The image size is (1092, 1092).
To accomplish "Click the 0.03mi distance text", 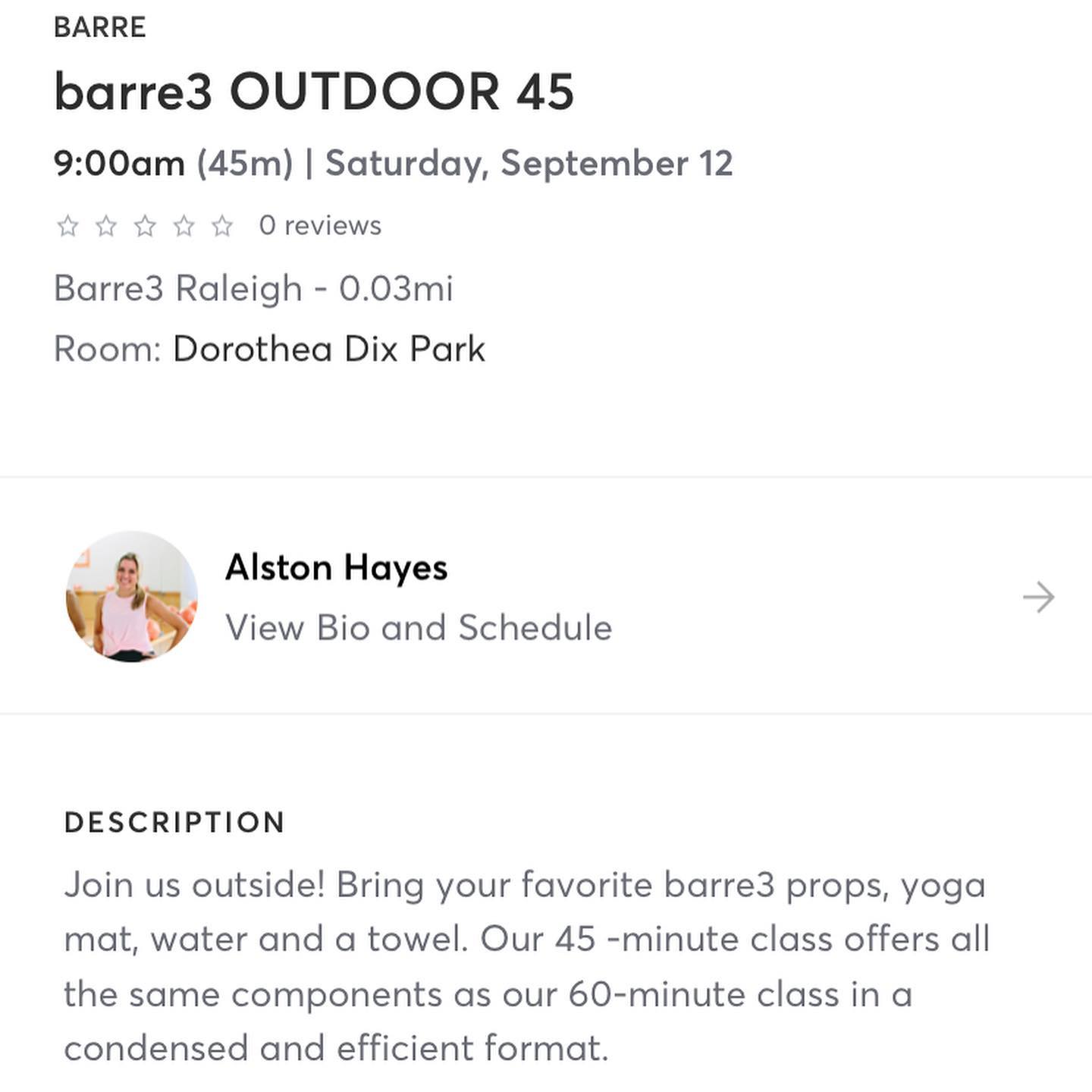I will point(396,289).
